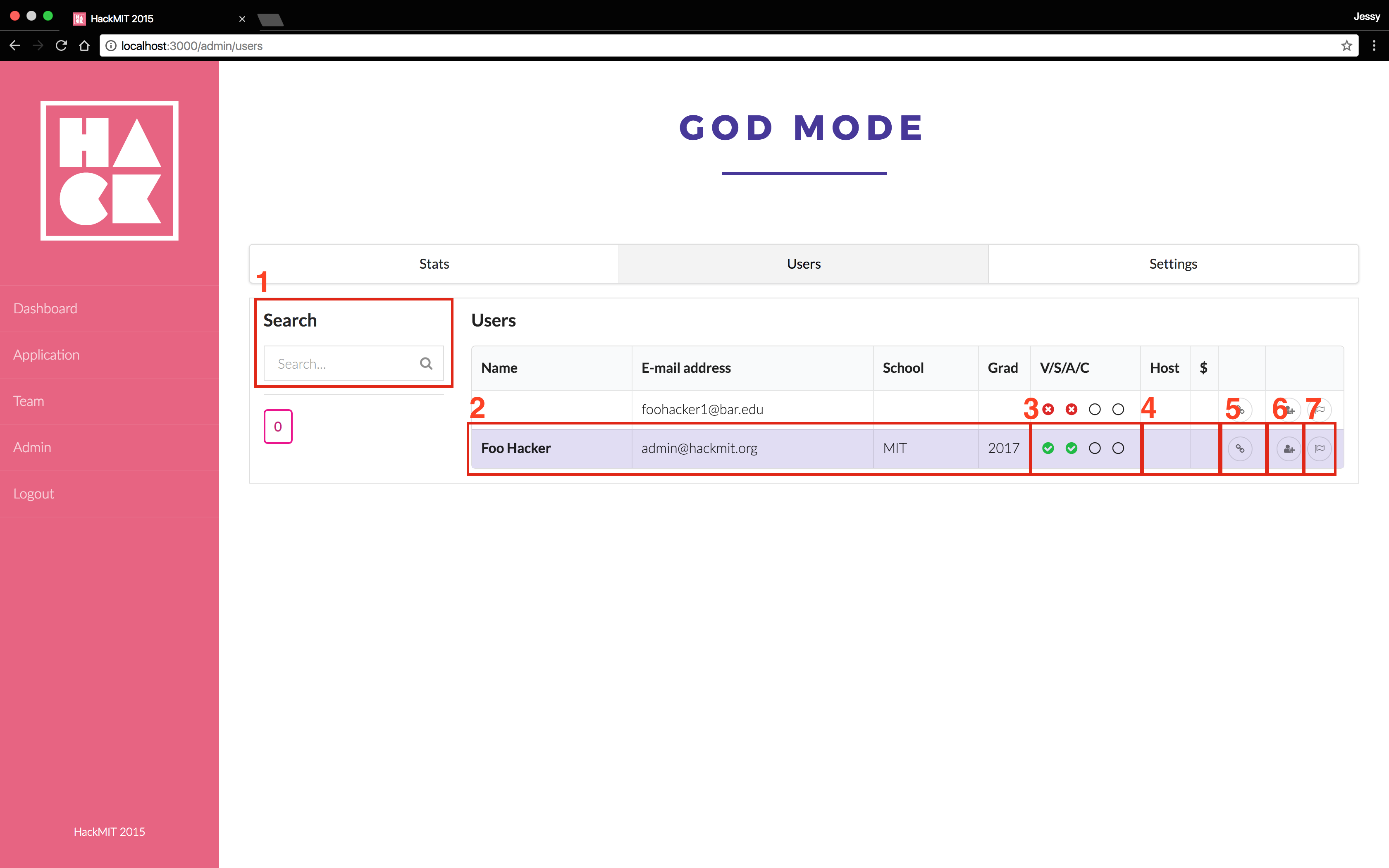Switch to the Stats tab

(x=434, y=264)
